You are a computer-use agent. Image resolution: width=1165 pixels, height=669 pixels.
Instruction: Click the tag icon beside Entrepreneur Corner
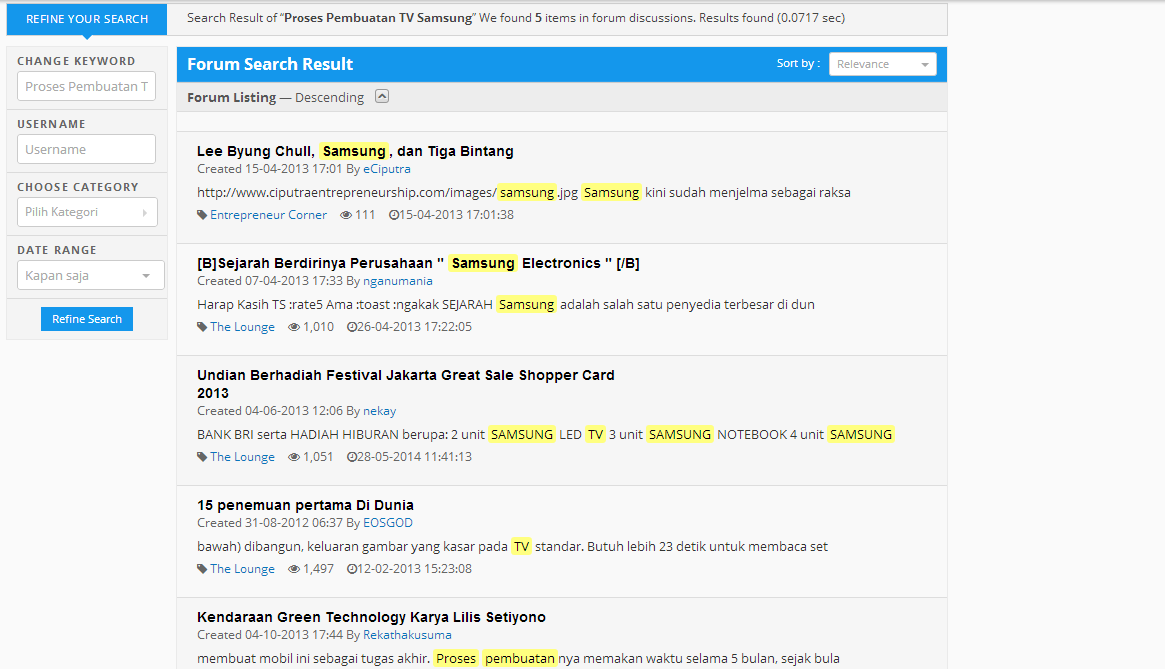tap(202, 215)
